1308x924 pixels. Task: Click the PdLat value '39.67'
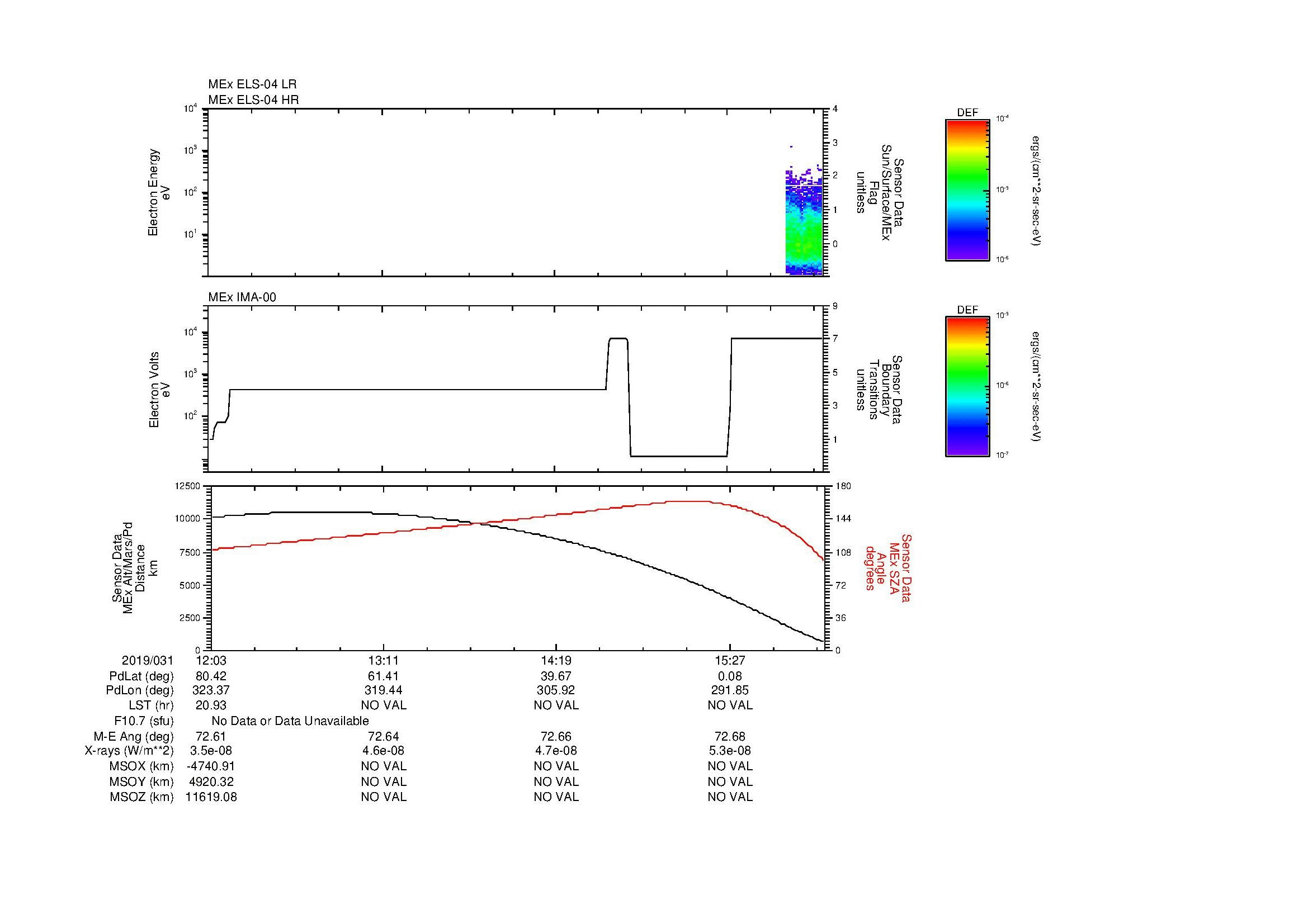coord(556,676)
